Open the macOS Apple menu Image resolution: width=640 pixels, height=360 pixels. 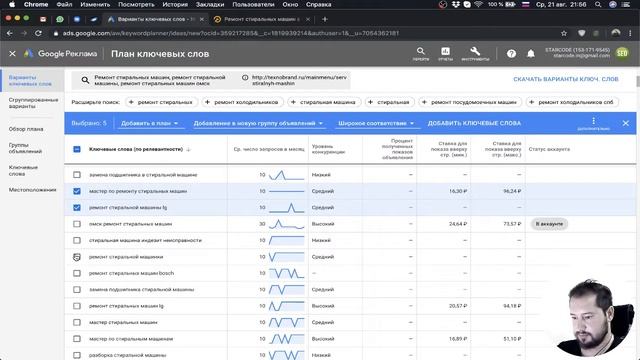click(12, 4)
